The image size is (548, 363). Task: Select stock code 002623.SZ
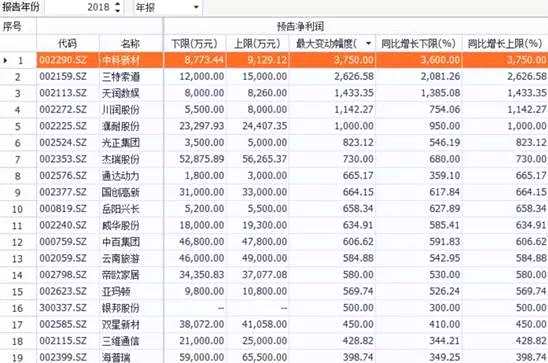click(x=63, y=291)
